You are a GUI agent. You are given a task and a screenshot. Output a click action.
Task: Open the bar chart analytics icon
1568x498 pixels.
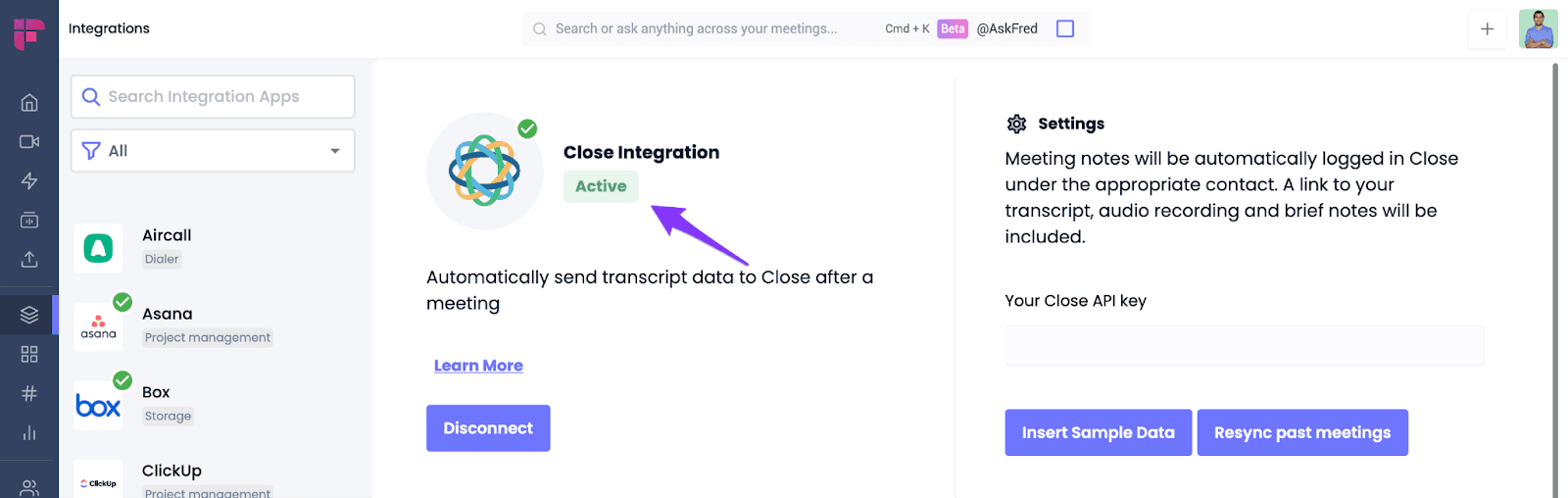click(x=29, y=432)
